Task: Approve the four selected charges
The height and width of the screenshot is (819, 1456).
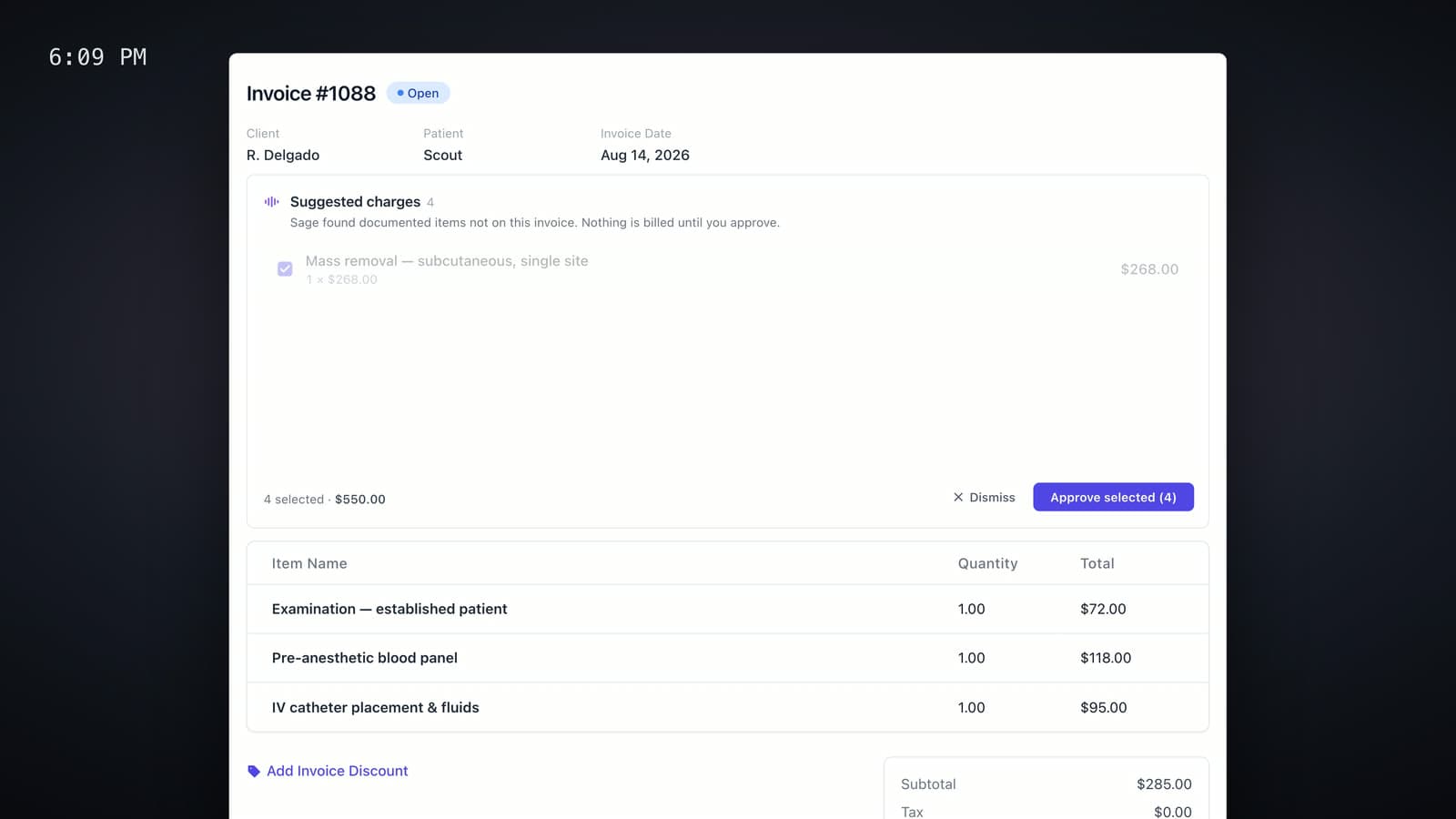Action: 1113,497
